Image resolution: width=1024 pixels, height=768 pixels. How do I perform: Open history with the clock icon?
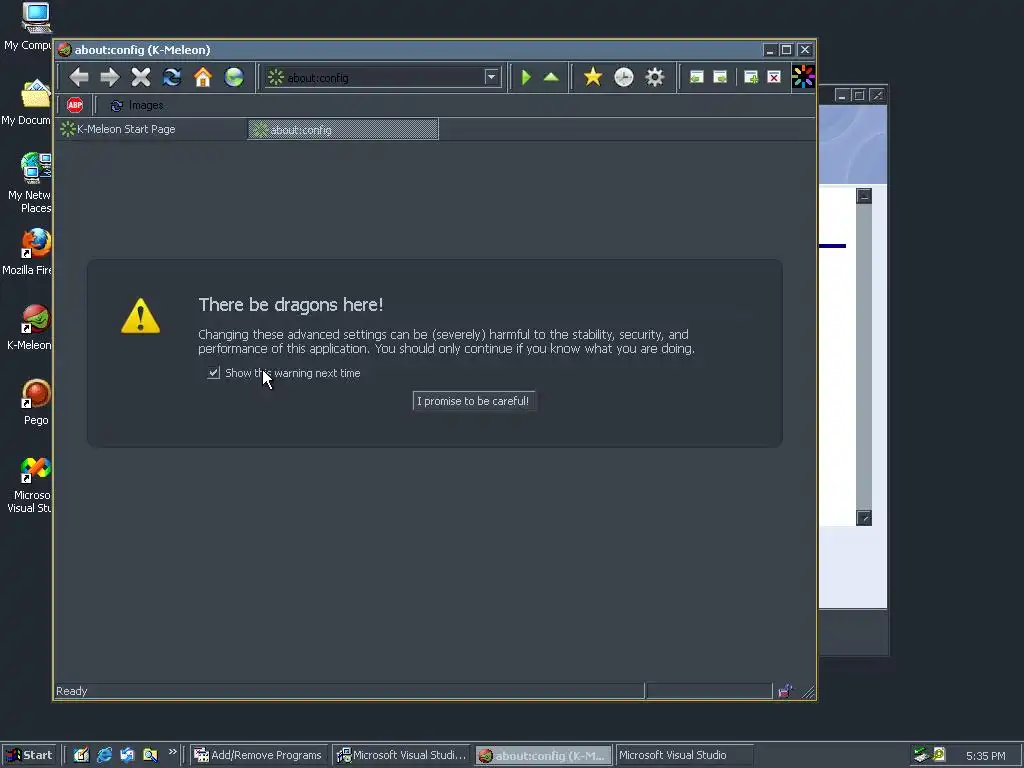coord(624,77)
